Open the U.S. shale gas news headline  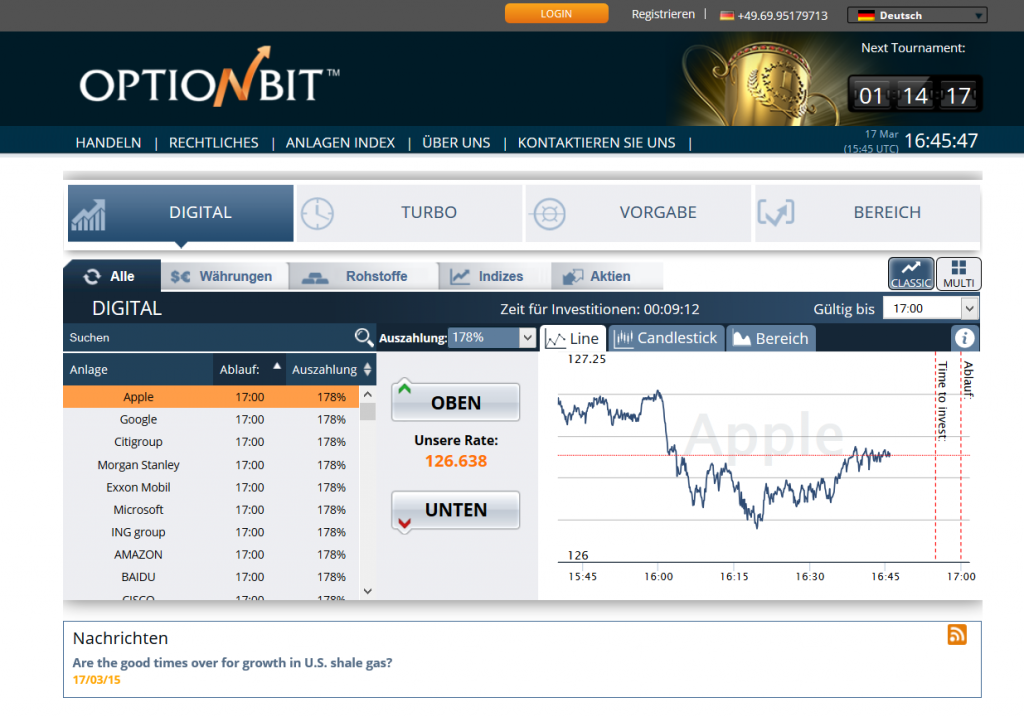(232, 662)
